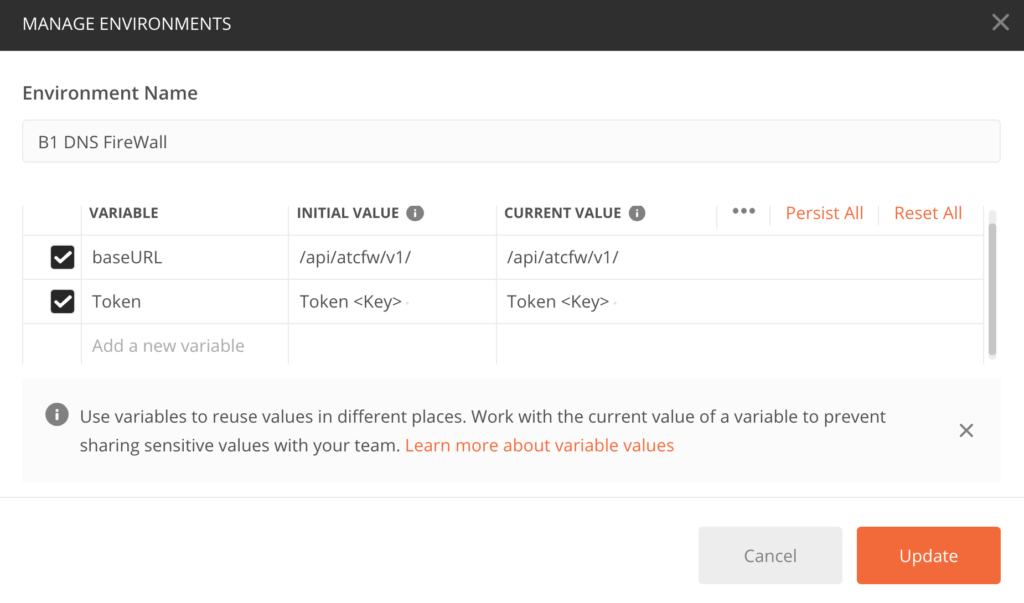Edit the Environment Name field
Screen dimensions: 1024x603
pyautogui.click(x=511, y=142)
